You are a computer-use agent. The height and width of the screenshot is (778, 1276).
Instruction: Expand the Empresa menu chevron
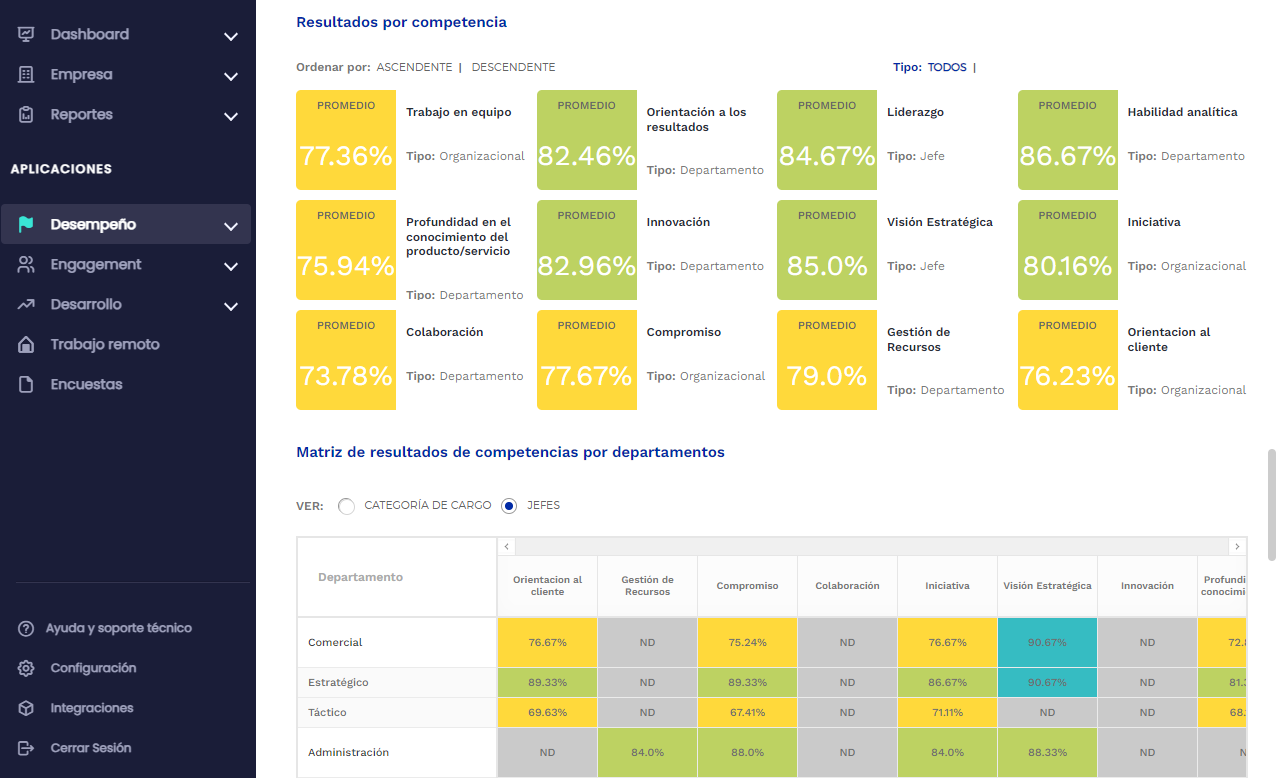tap(231, 76)
